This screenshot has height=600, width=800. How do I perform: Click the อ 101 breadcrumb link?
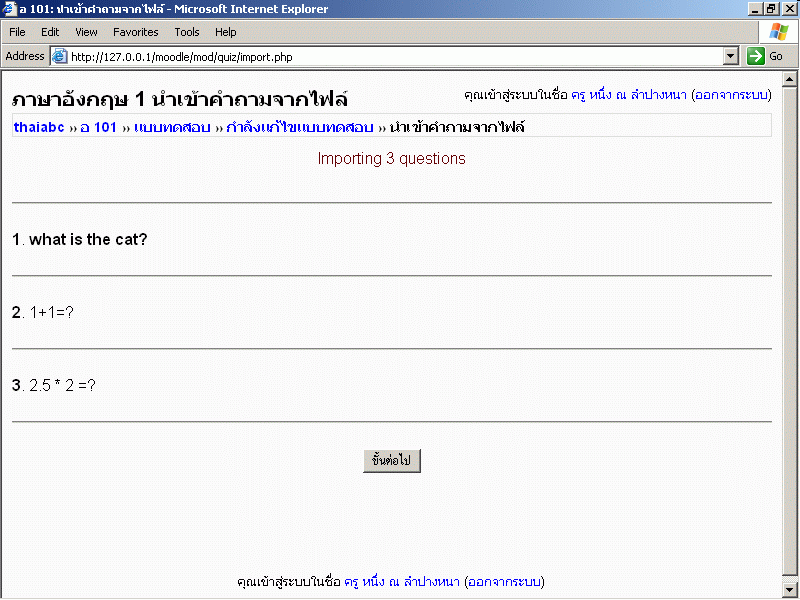click(x=99, y=127)
